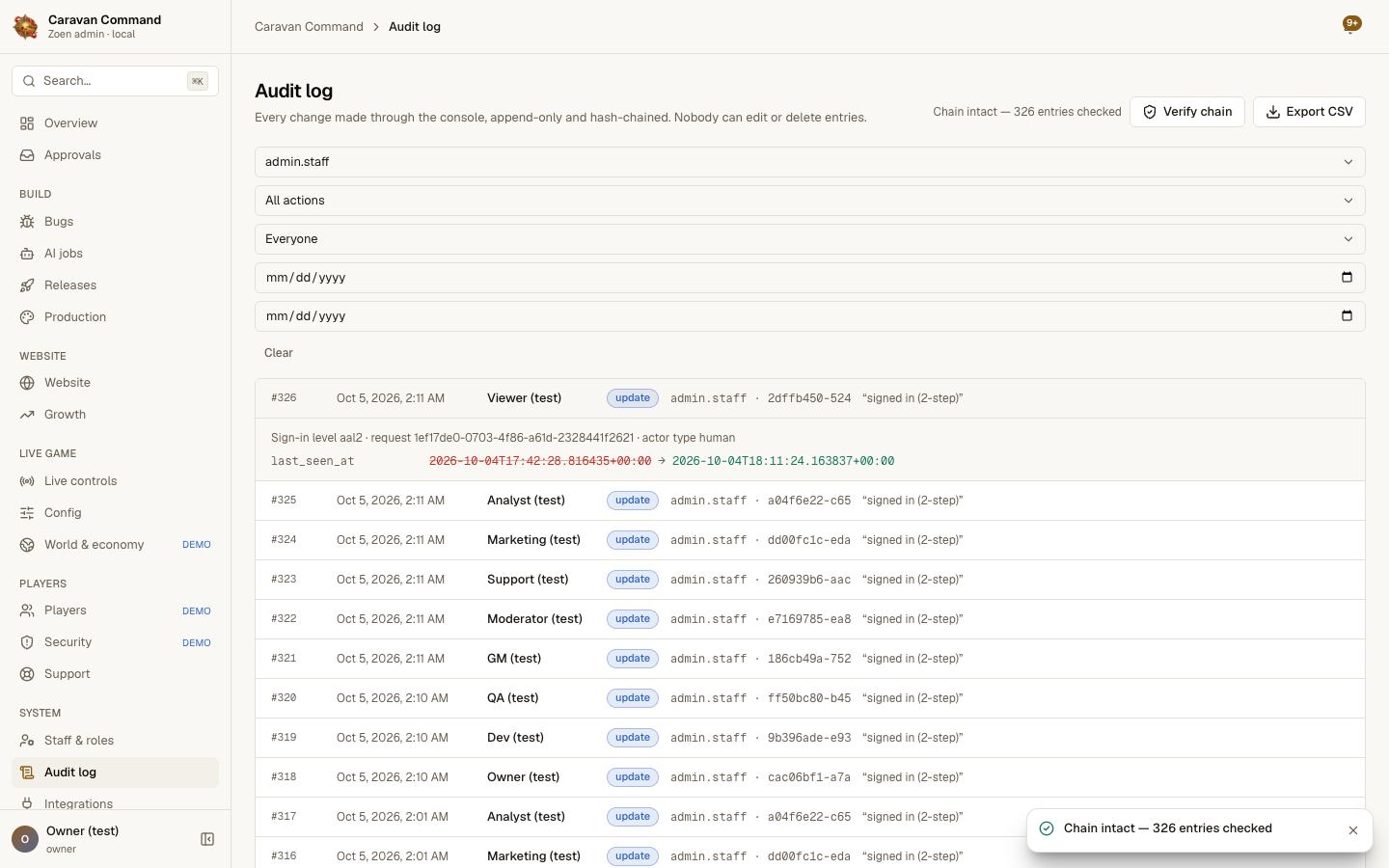Click the Growth trend-arrow icon

point(27,415)
